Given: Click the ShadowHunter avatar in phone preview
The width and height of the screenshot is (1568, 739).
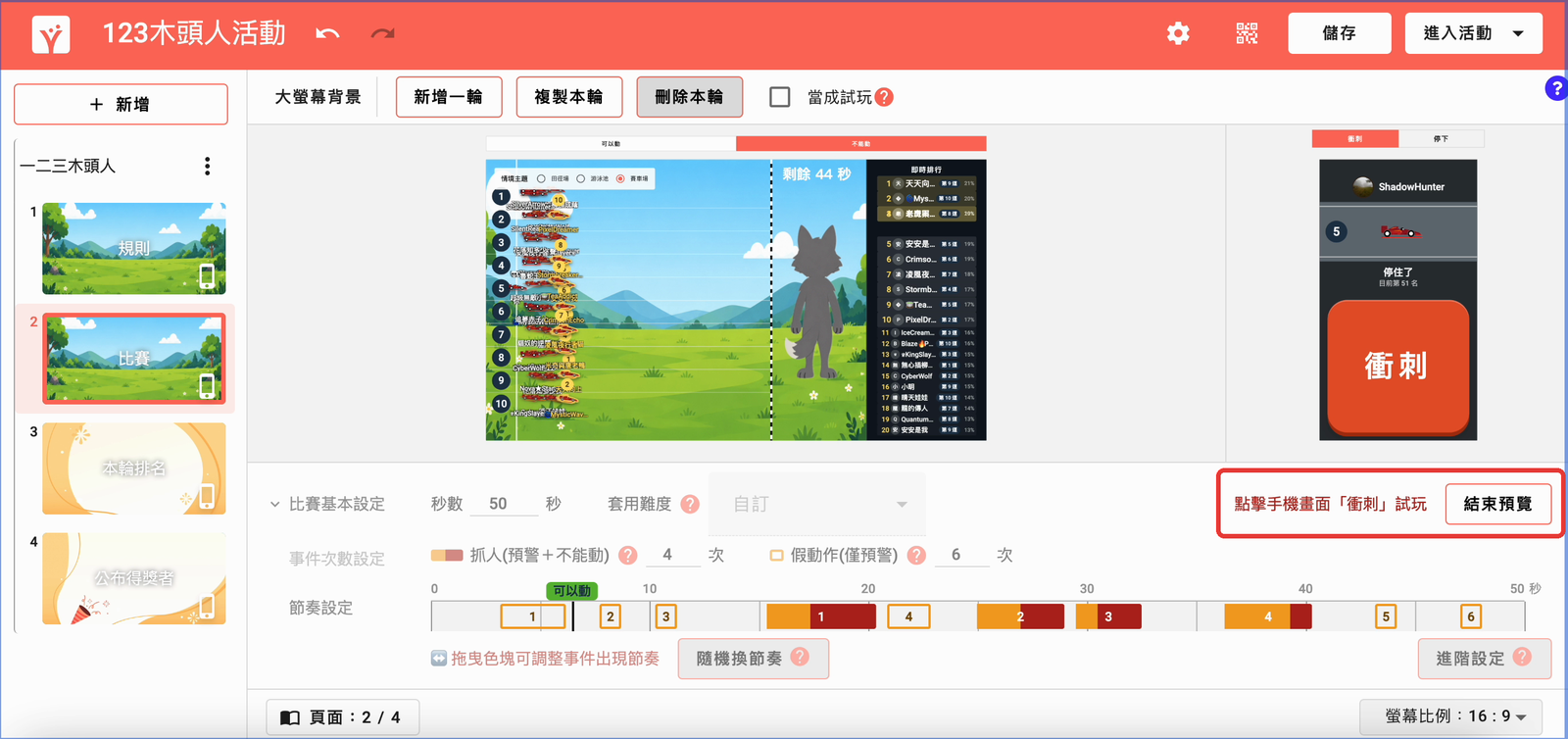Looking at the screenshot, I should click(1363, 186).
